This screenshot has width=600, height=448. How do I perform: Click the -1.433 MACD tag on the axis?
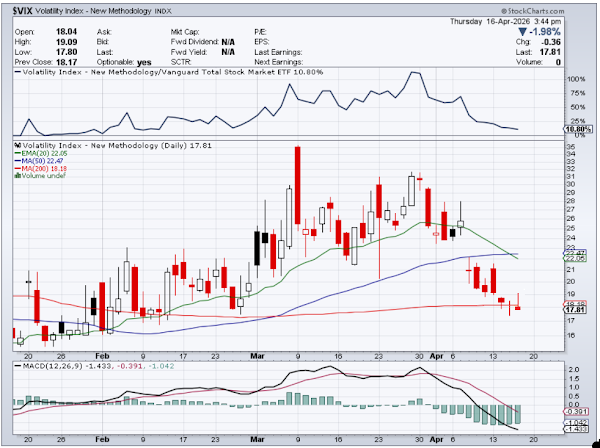click(577, 429)
